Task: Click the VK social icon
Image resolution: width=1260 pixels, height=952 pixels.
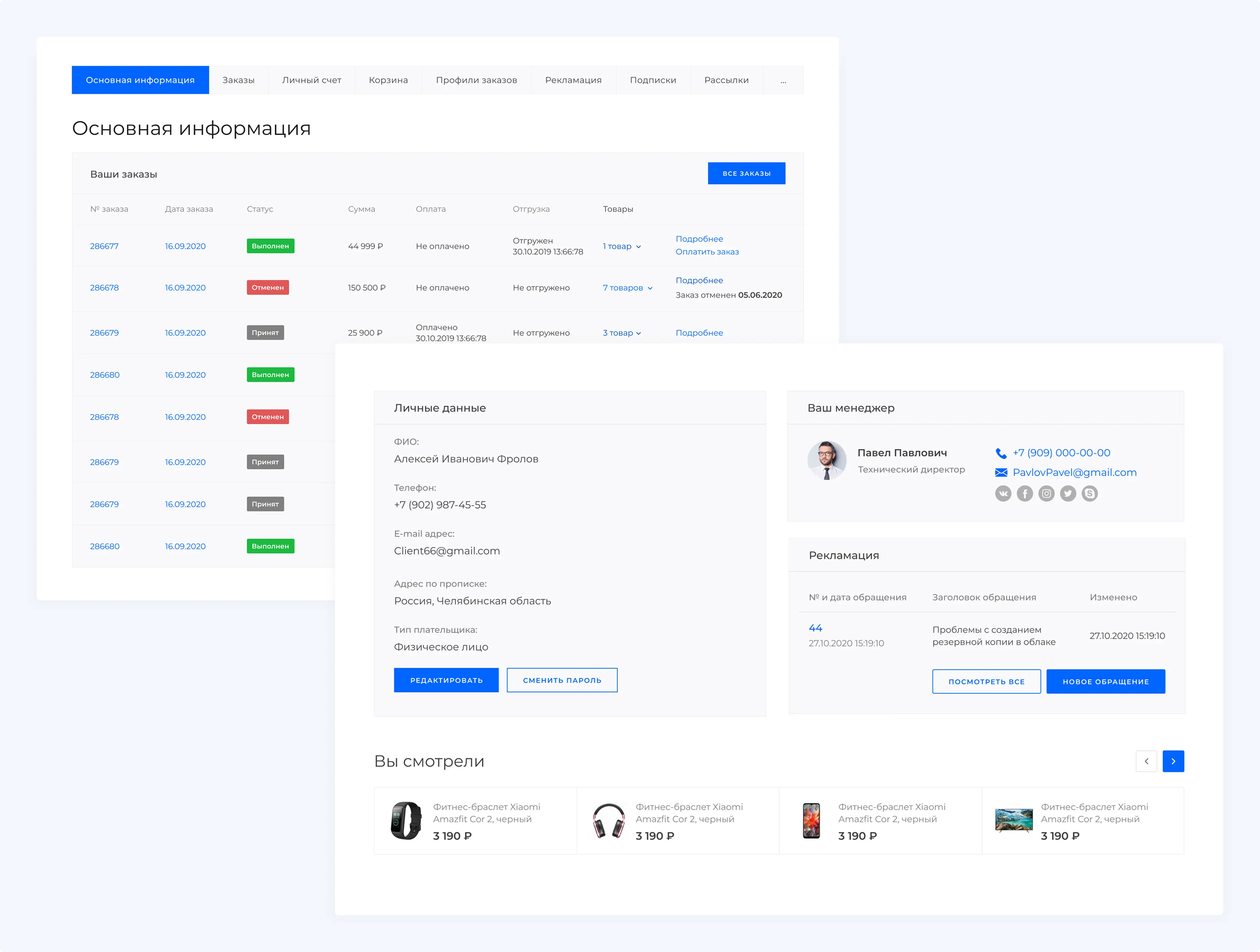Action: 1002,494
